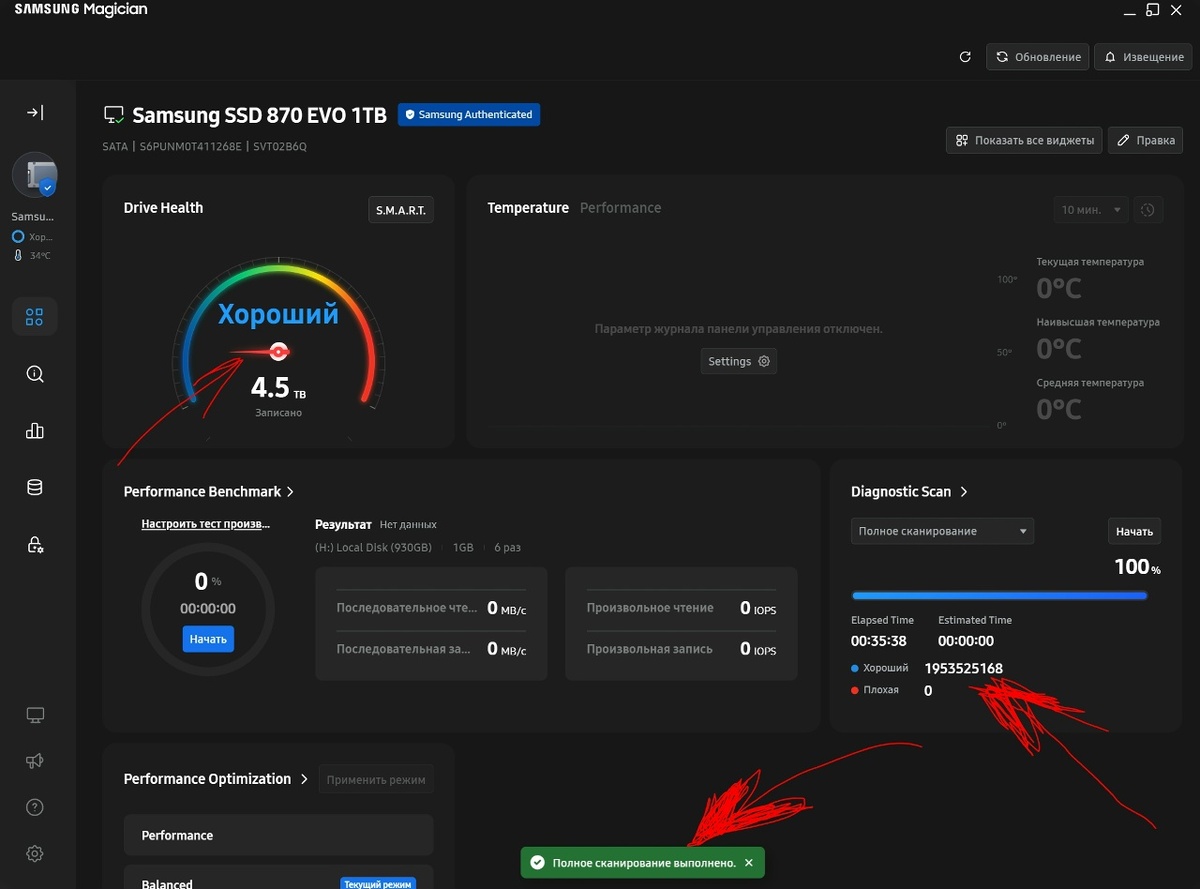This screenshot has height=889, width=1200.
Task: Open Diagnostic Scan magnifier icon in sidebar
Action: click(35, 374)
